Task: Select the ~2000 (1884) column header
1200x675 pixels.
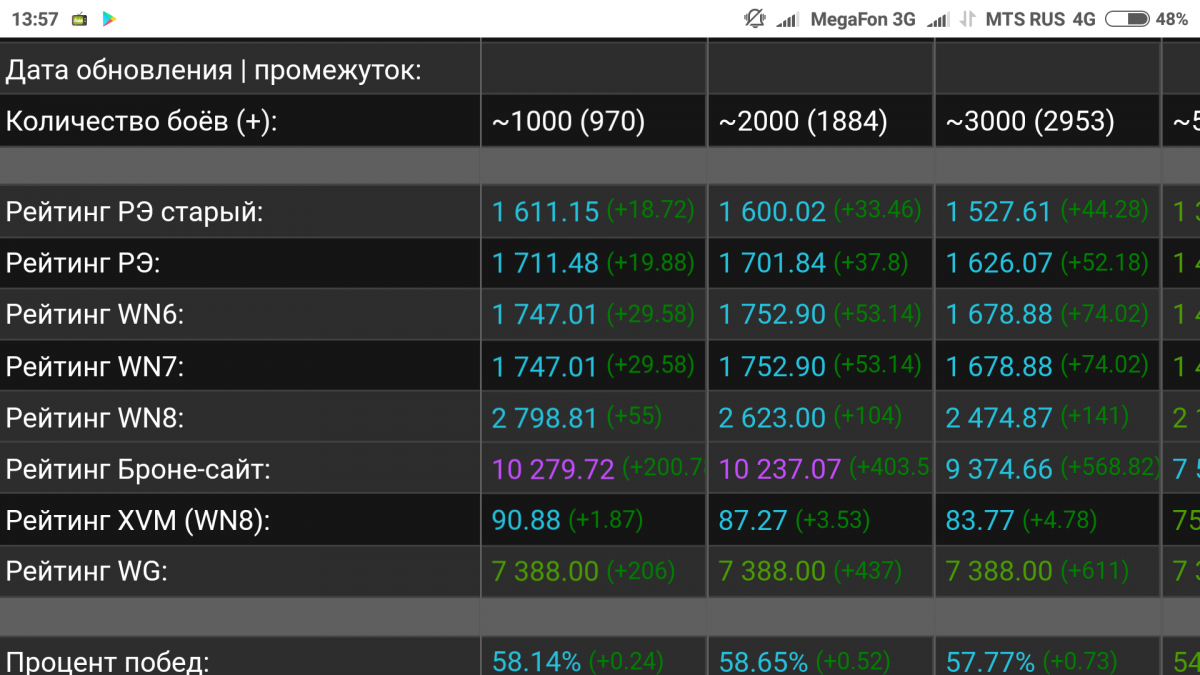Action: click(x=803, y=122)
